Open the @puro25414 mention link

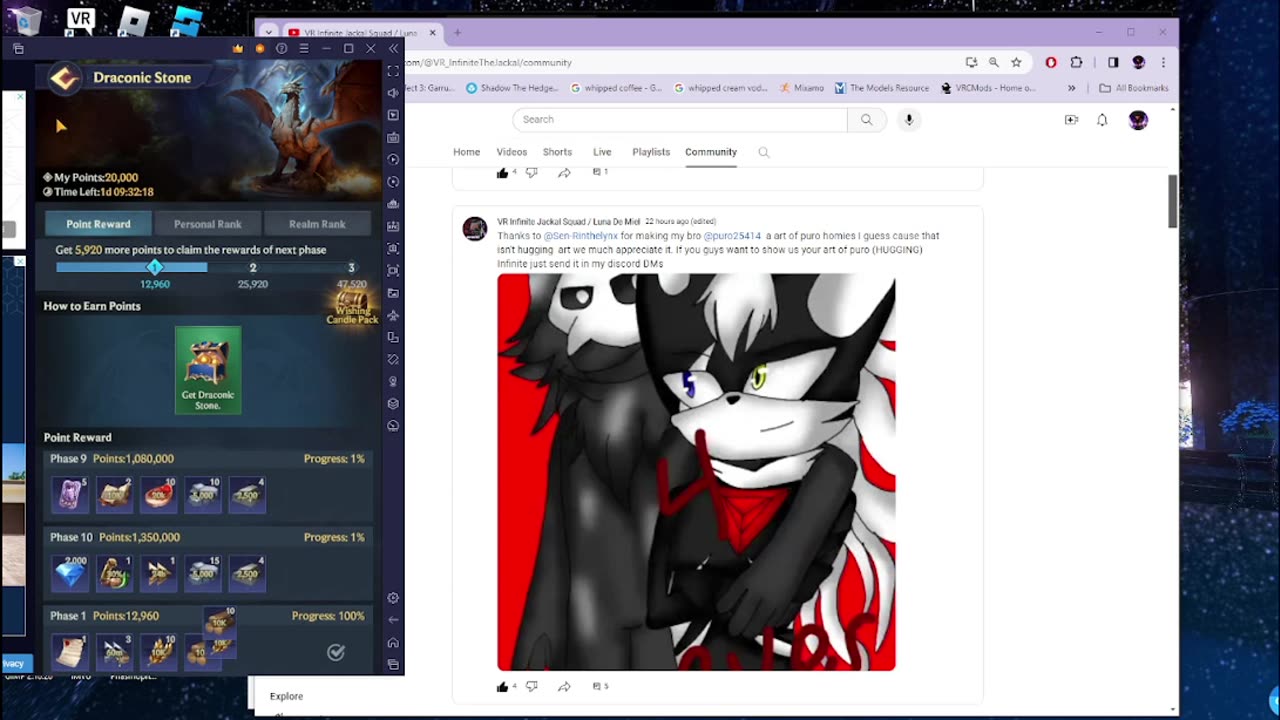tap(732, 236)
